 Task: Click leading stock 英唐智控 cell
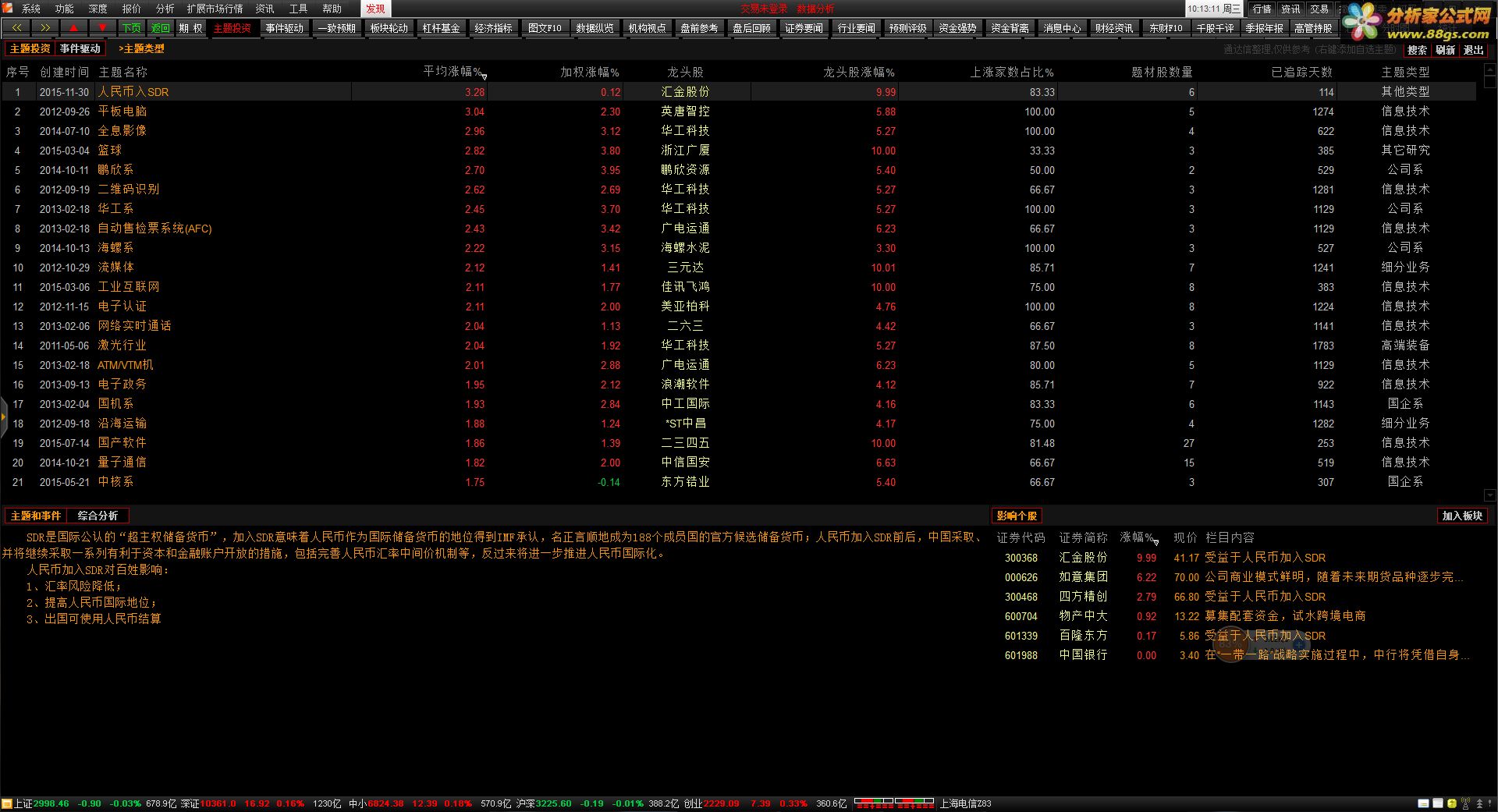(x=685, y=112)
